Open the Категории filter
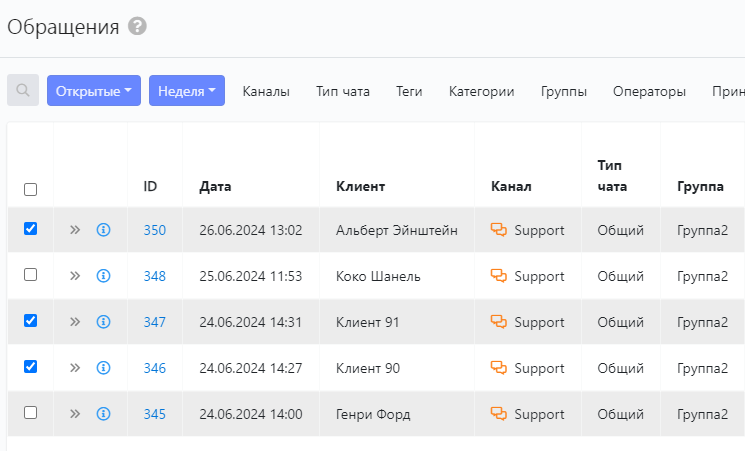Viewport: 745px width, 451px height. click(481, 91)
